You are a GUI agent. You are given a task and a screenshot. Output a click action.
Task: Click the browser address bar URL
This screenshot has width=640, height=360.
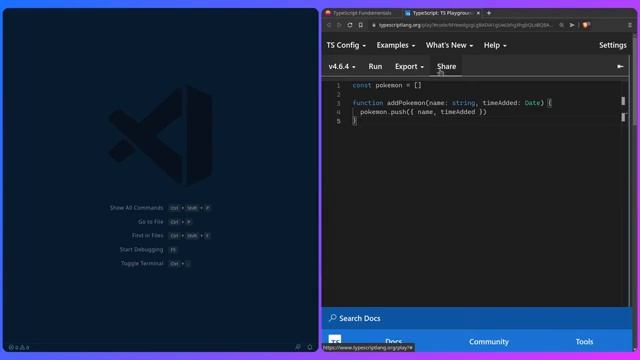point(465,25)
